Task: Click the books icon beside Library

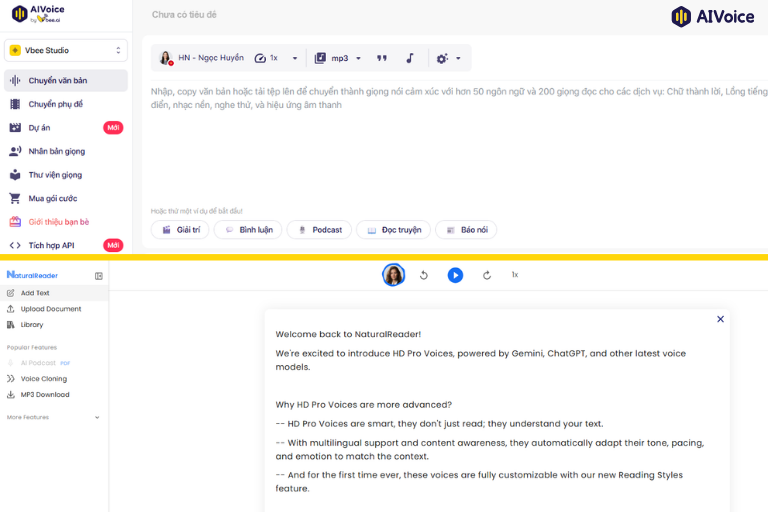Action: tap(10, 324)
